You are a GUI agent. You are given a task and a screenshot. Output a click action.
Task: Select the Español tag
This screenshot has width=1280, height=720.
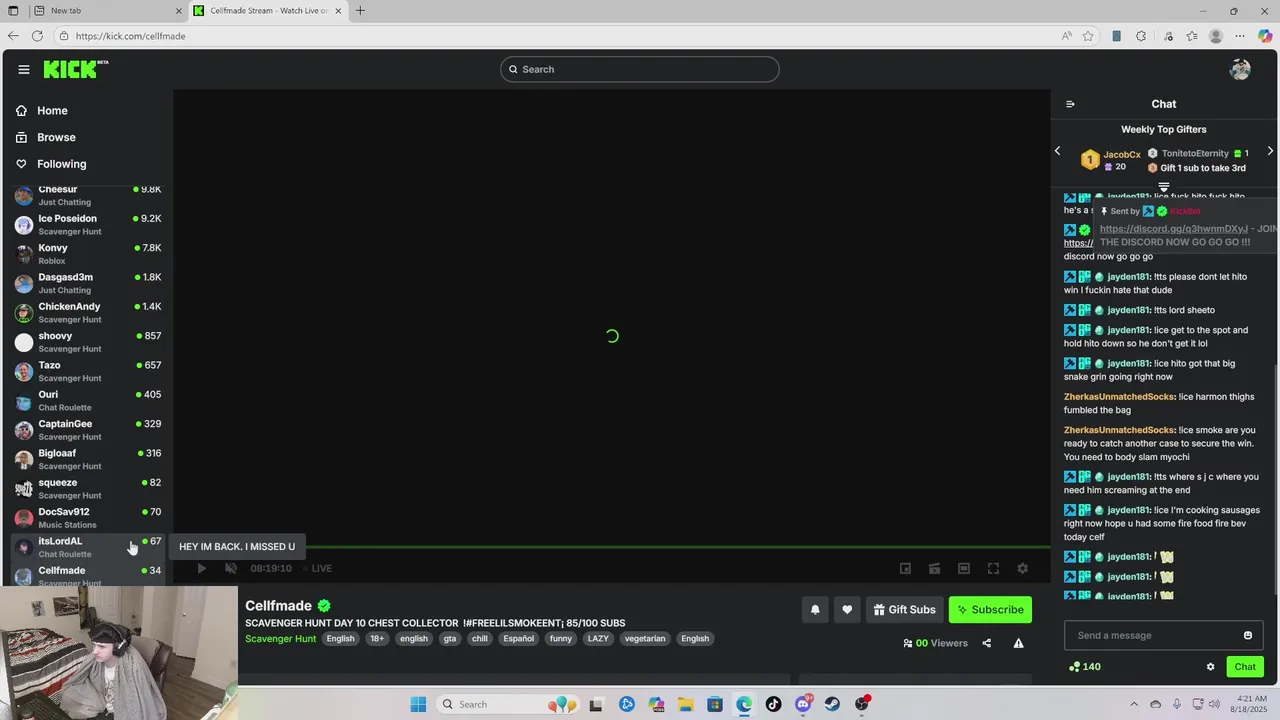[518, 639]
